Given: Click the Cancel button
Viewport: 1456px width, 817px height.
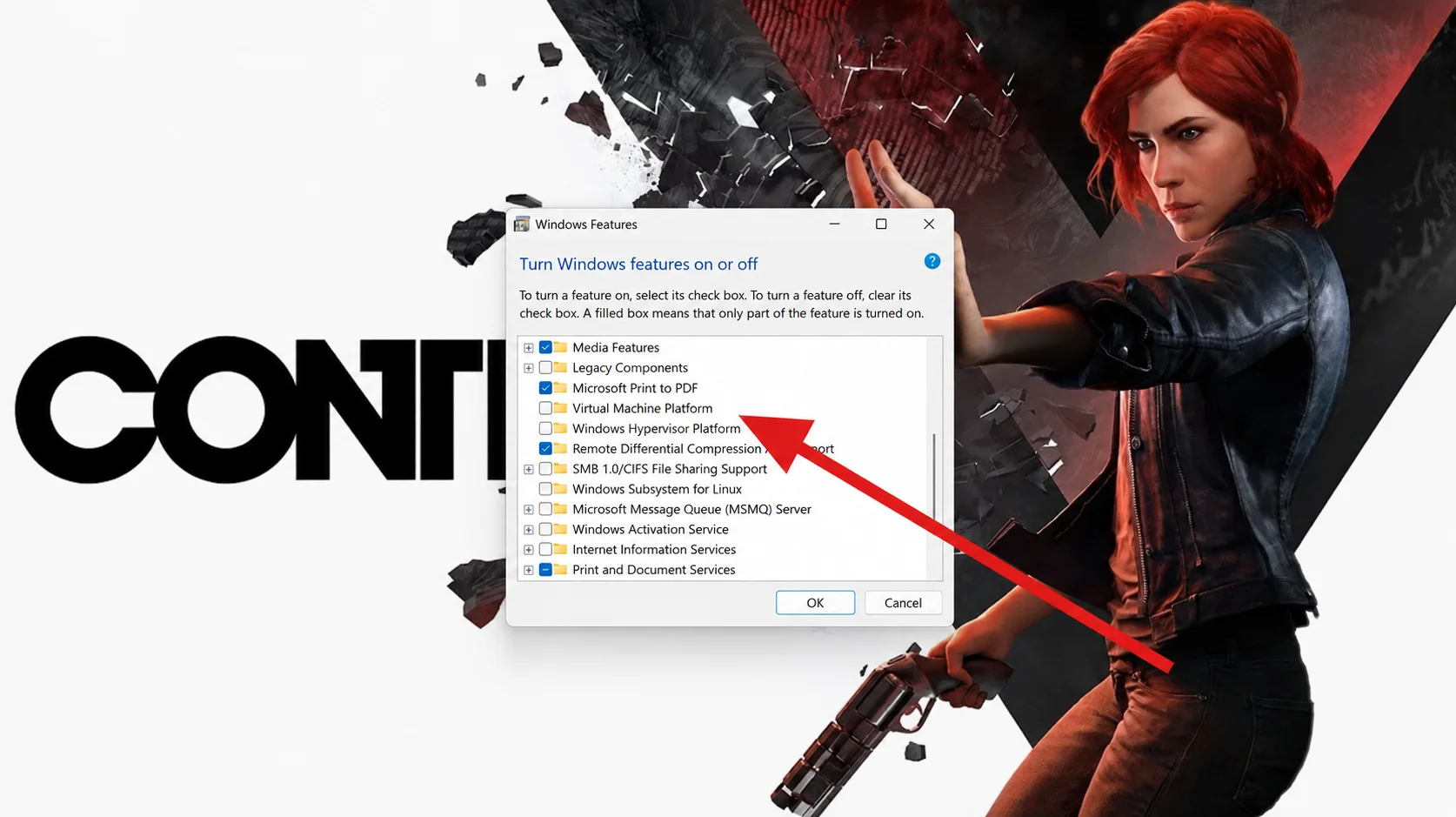Looking at the screenshot, I should coord(903,602).
